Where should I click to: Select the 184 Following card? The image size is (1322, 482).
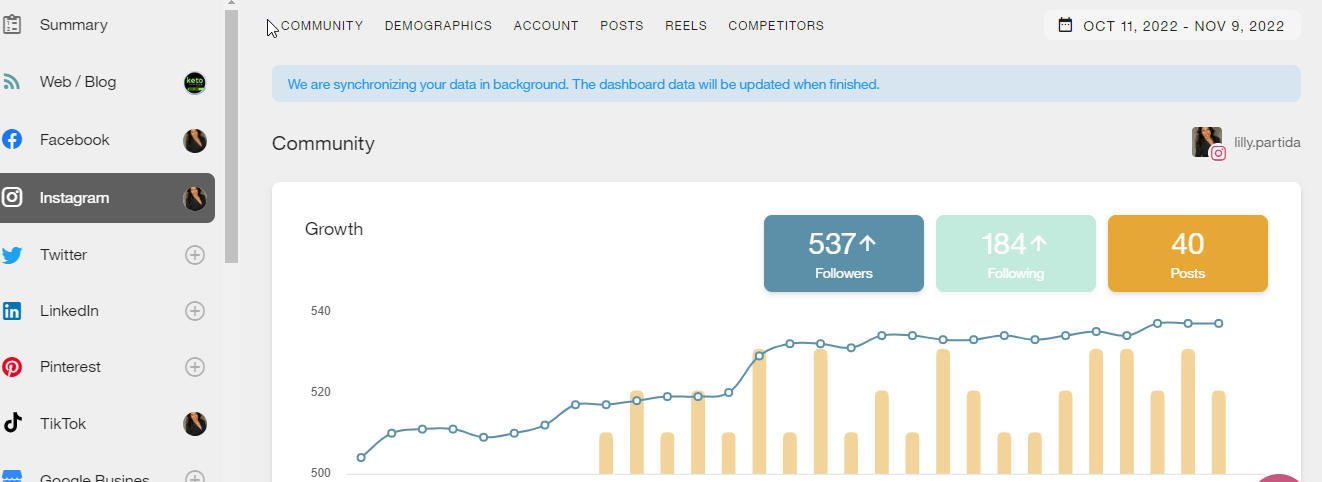(1016, 254)
